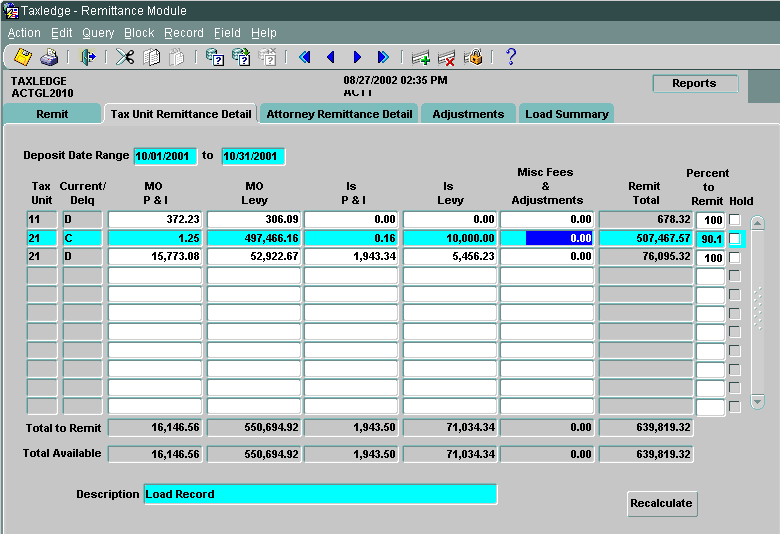Image resolution: width=780 pixels, height=534 pixels.
Task: Open the Query menu
Action: 98,33
